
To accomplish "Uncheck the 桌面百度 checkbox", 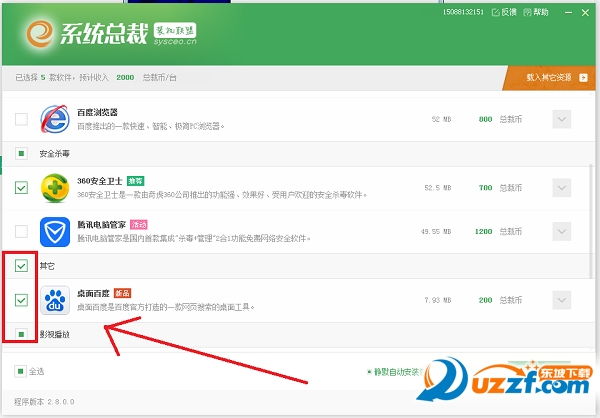I will tap(21, 300).
